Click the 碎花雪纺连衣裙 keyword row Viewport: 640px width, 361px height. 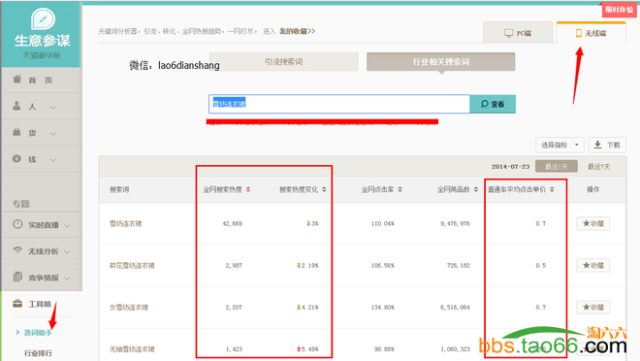click(x=132, y=265)
